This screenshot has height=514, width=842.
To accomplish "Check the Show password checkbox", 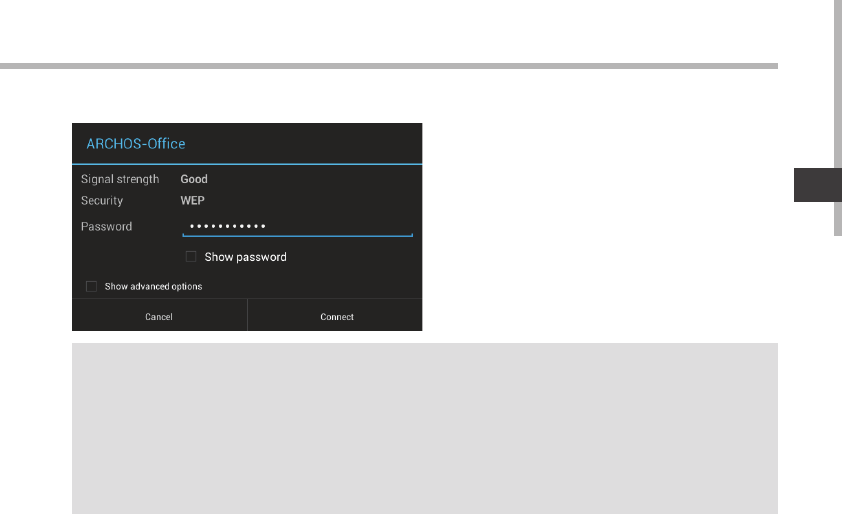I will click(x=191, y=257).
